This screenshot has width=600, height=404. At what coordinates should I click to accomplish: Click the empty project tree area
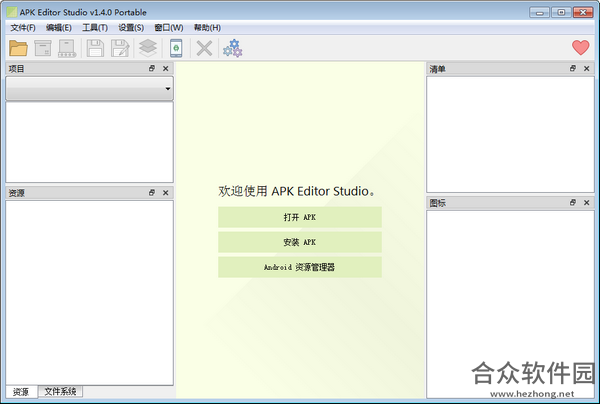(x=90, y=142)
